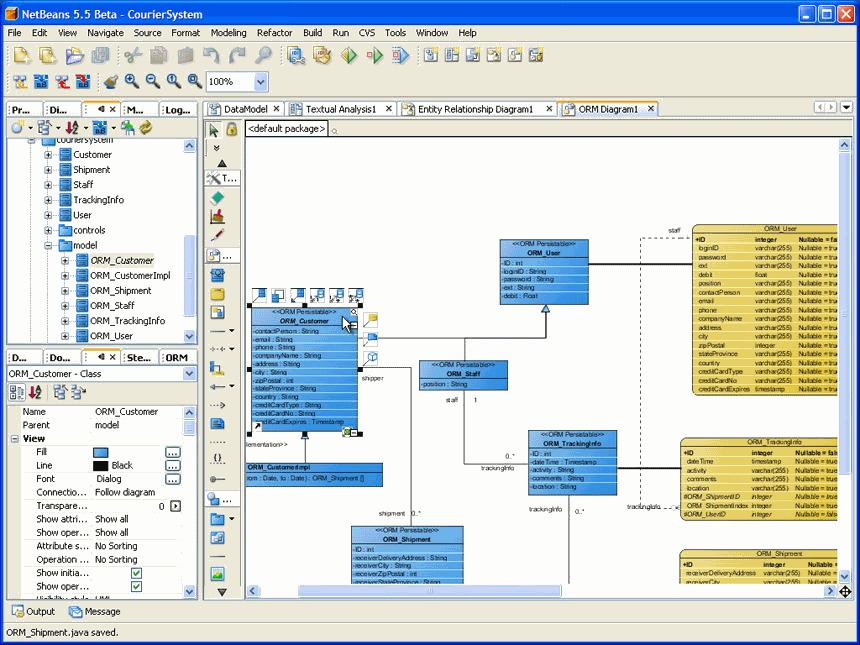Screen dimensions: 860x645
Task: Click the Zoom Out magnifier icon
Action: 153,82
